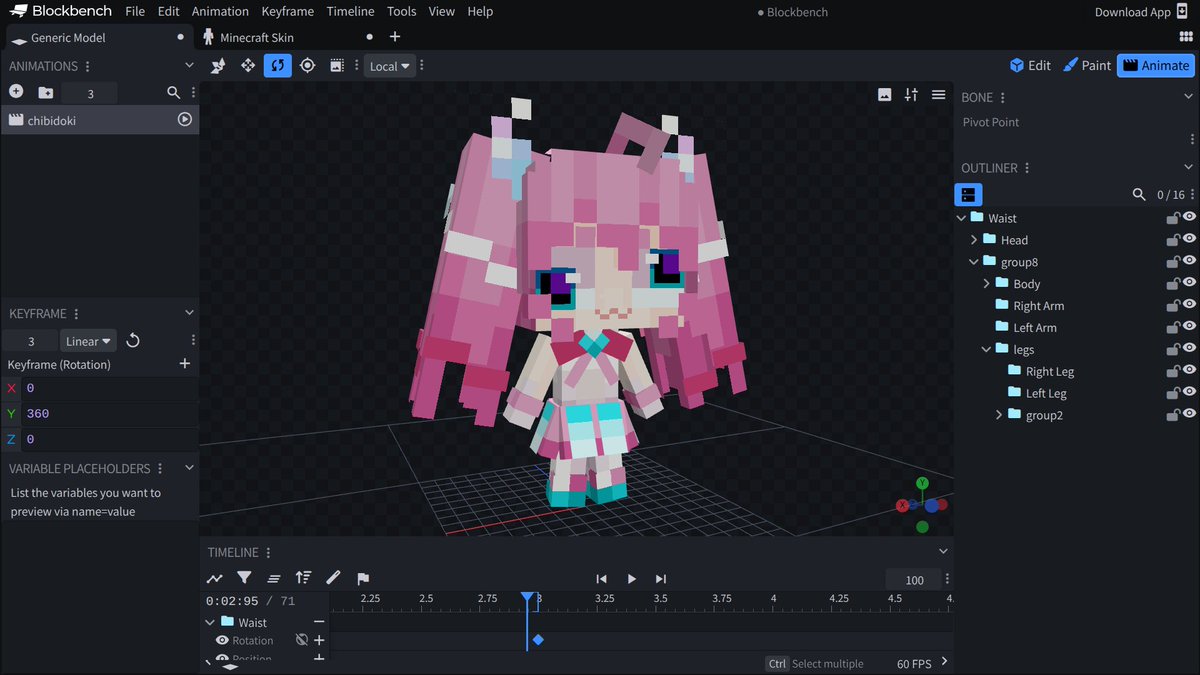This screenshot has height=675, width=1200.
Task: Search animations with magnifier icon
Action: point(173,92)
